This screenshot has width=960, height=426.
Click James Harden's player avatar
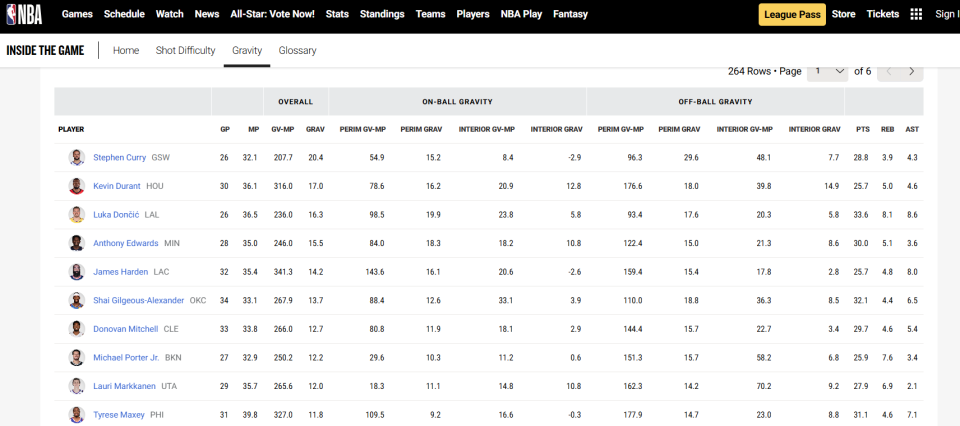point(77,272)
